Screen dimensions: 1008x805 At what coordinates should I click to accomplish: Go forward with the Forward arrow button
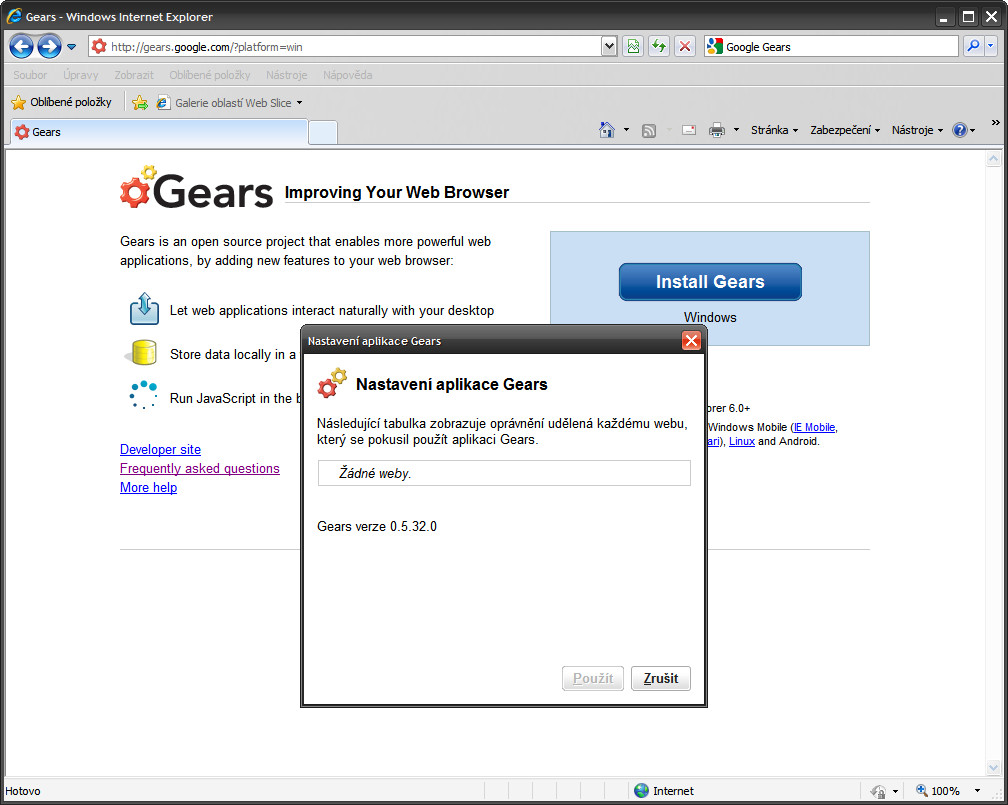(x=49, y=46)
